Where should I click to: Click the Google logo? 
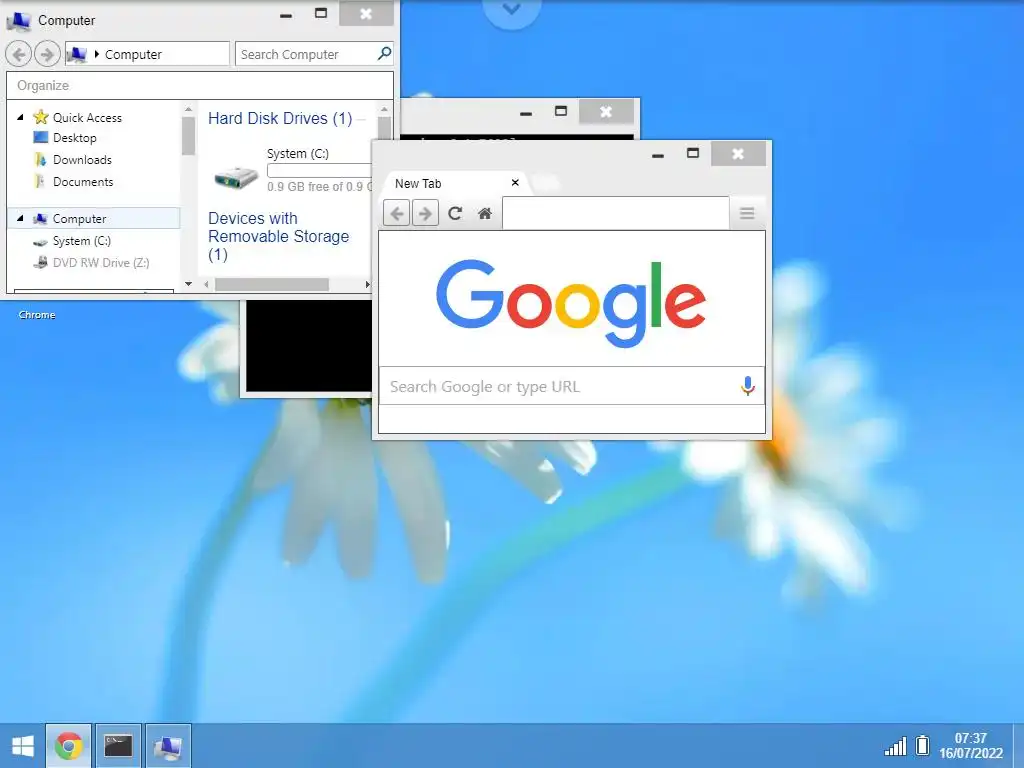(571, 302)
